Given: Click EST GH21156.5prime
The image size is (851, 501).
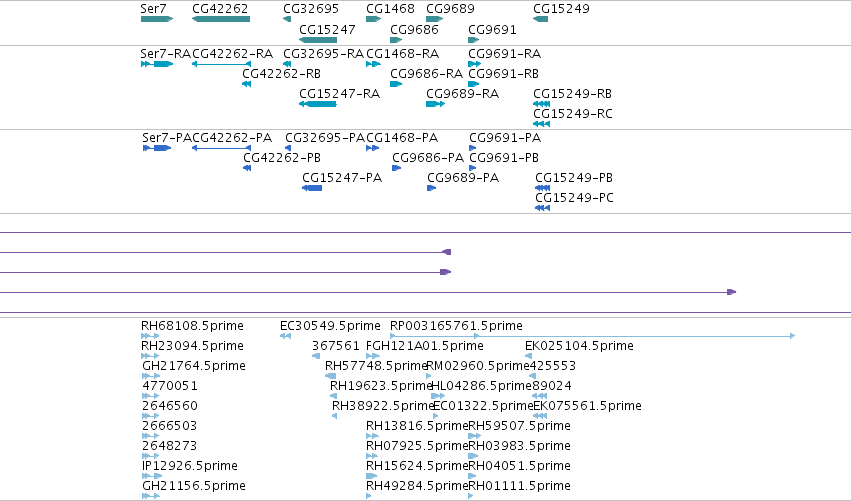Looking at the screenshot, I should (x=151, y=496).
